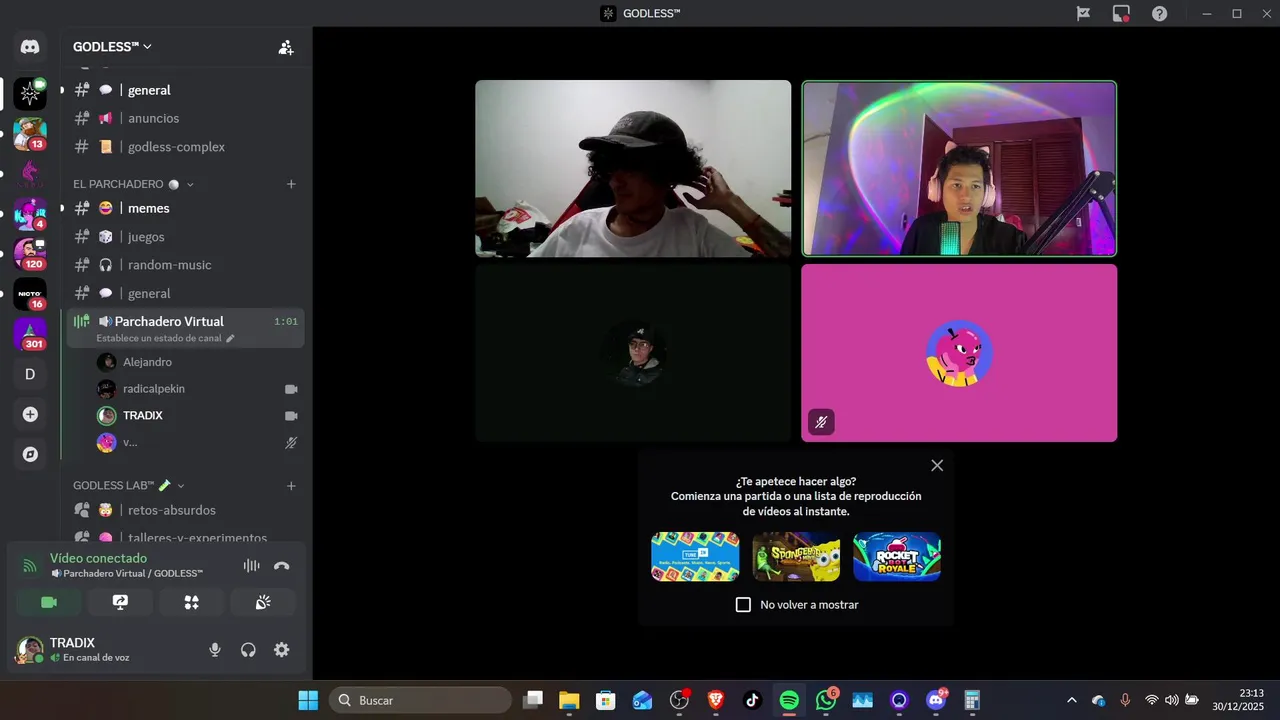This screenshot has width=1280, height=720.
Task: Open the server with 301 badge
Action: [30, 334]
